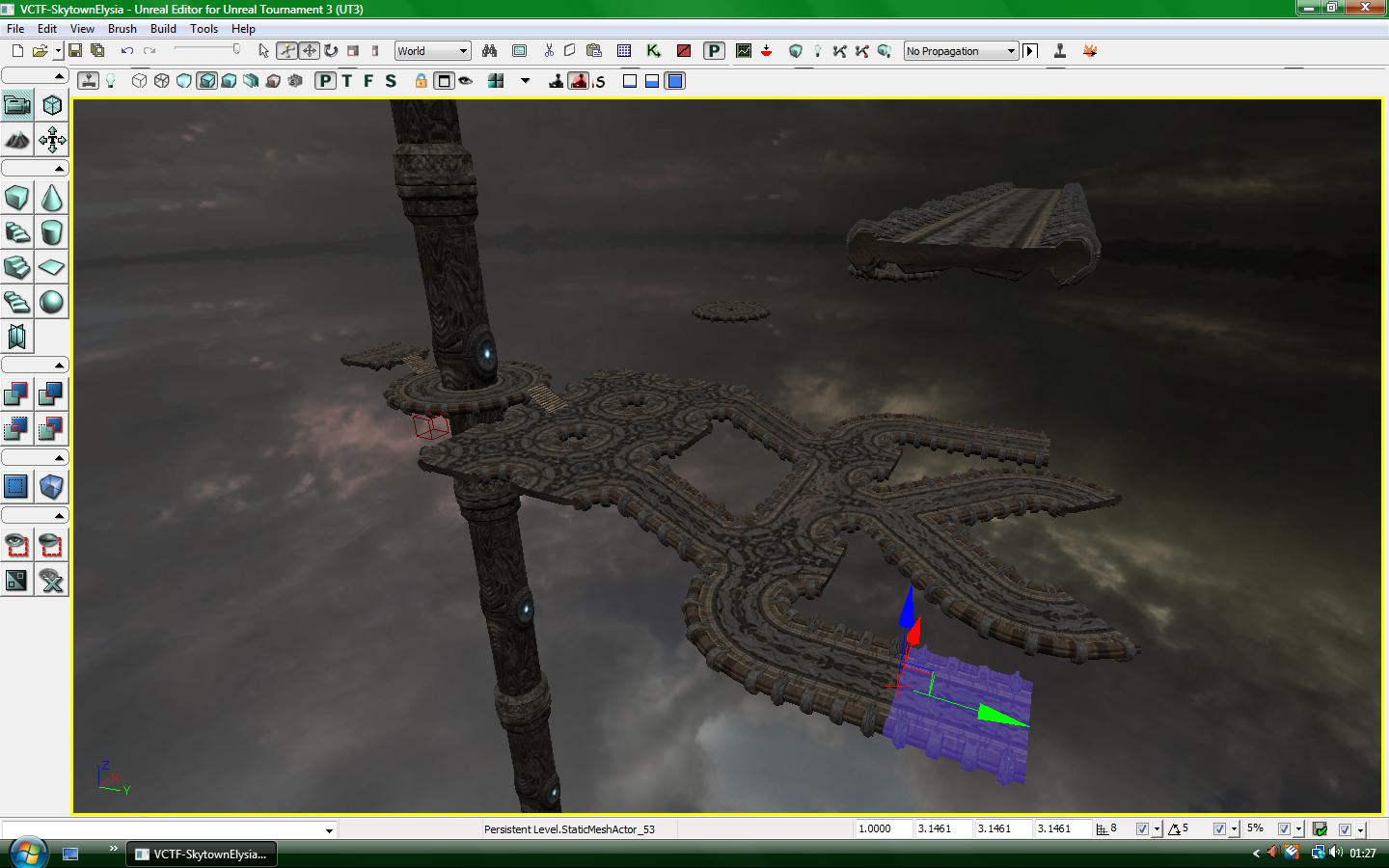
Task: Click the Find Actors binoculars icon
Action: point(489,50)
